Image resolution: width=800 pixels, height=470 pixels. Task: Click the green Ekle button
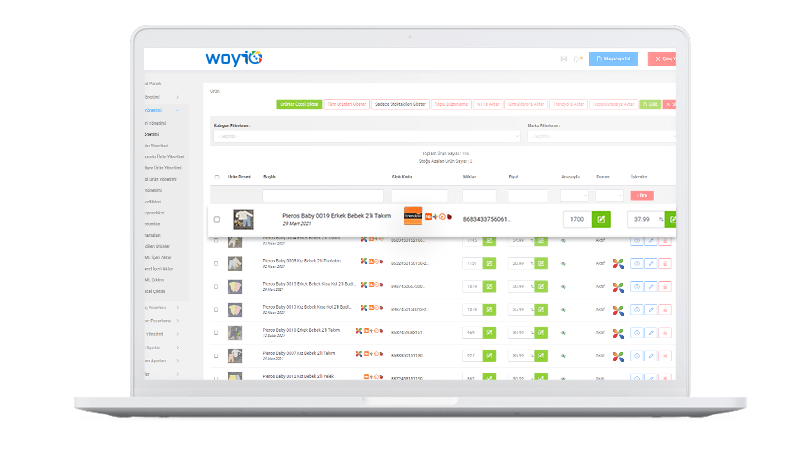650,104
